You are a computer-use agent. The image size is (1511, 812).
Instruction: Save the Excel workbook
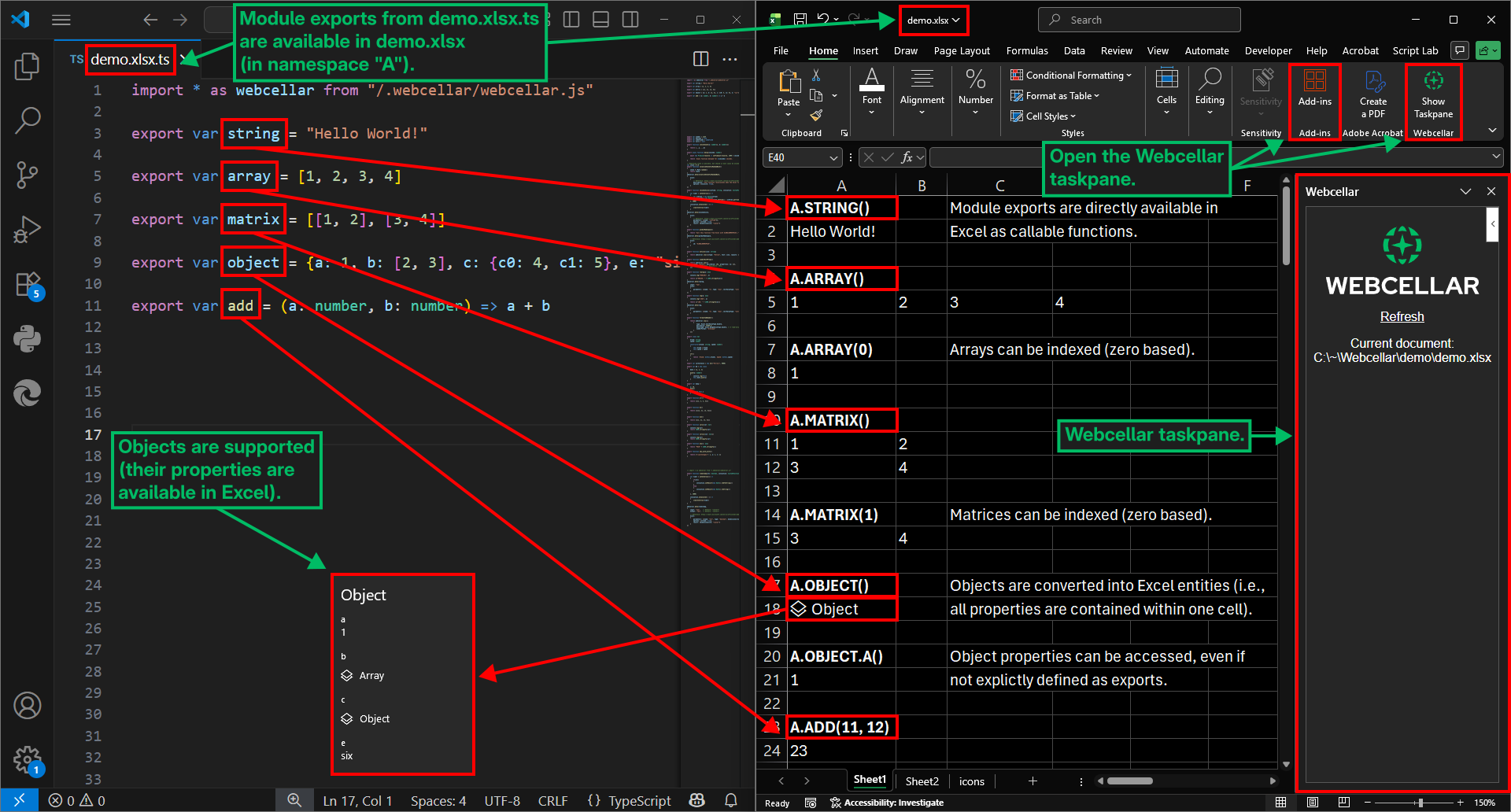[x=800, y=19]
